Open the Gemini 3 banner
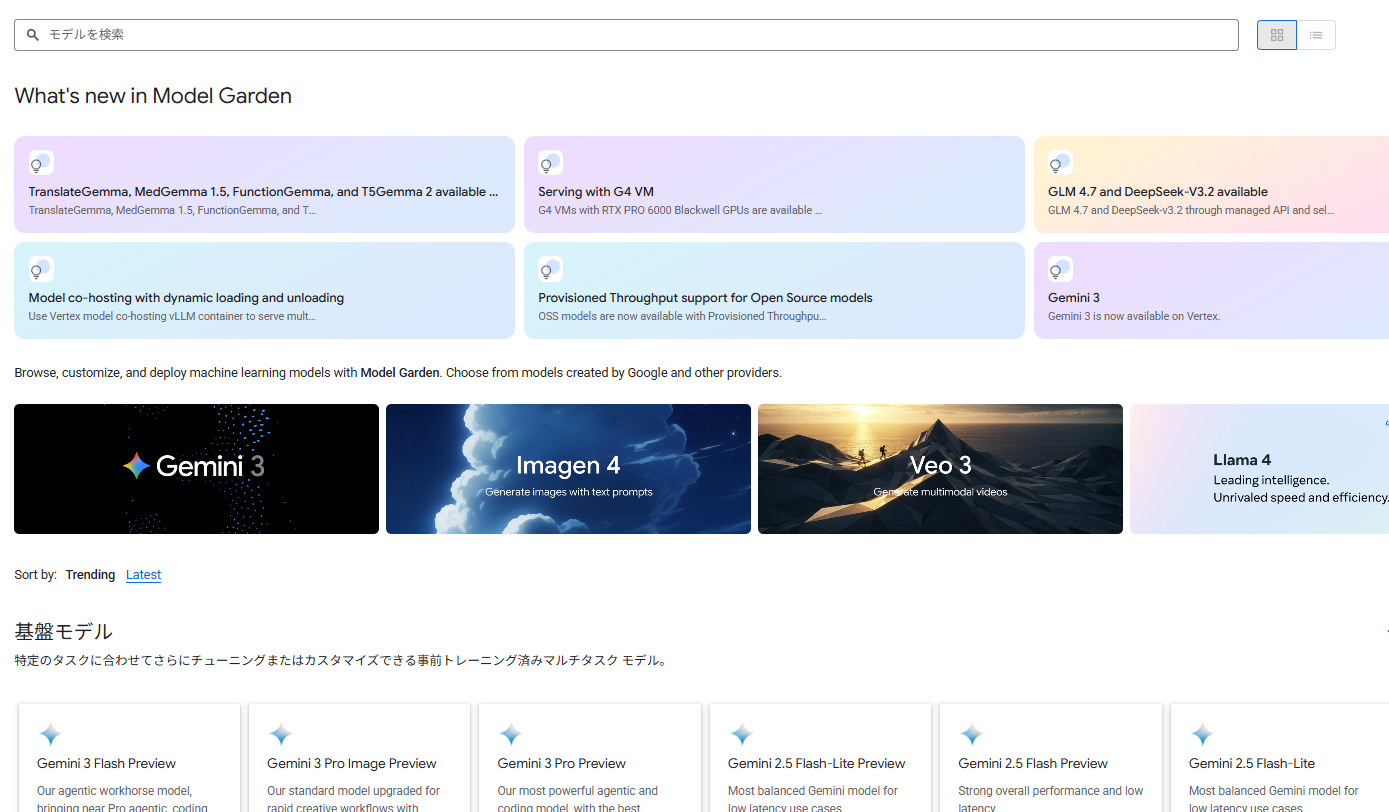The height and width of the screenshot is (812, 1389). 196,469
